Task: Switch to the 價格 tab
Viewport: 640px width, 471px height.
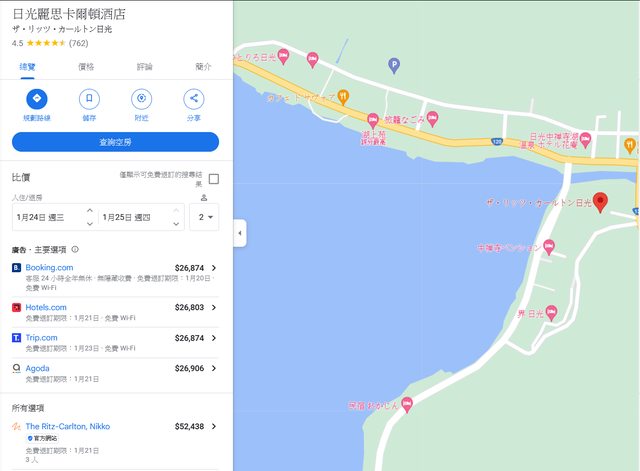Action: 86,66
